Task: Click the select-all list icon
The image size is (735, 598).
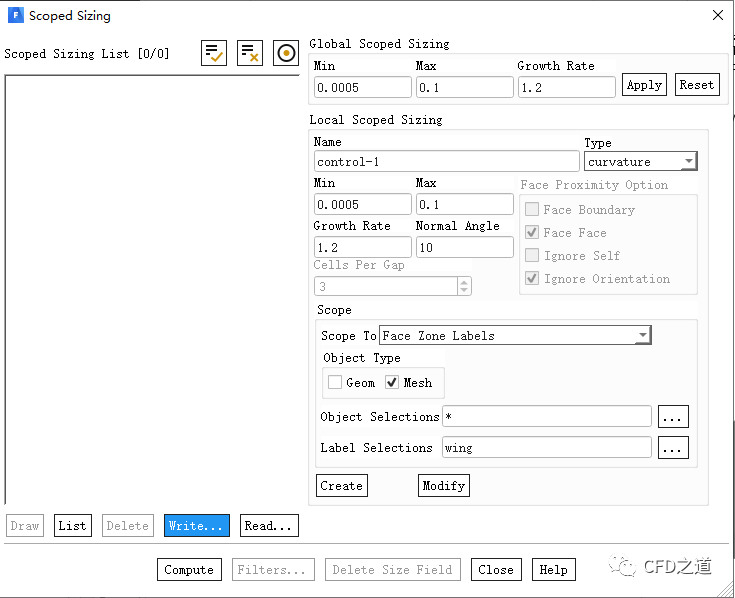Action: (x=214, y=54)
